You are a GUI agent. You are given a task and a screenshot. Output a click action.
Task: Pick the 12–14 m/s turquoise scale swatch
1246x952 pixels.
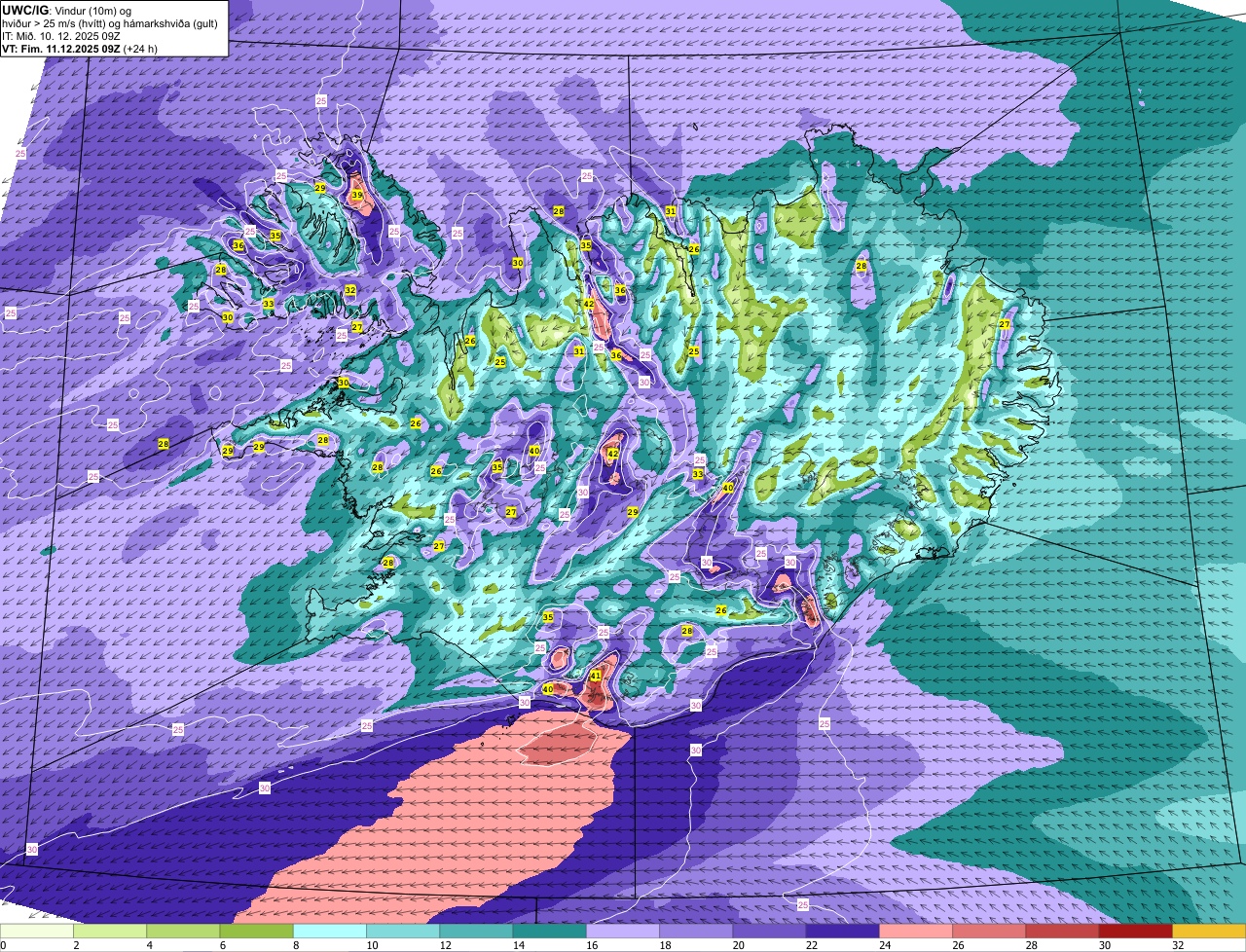(x=476, y=931)
